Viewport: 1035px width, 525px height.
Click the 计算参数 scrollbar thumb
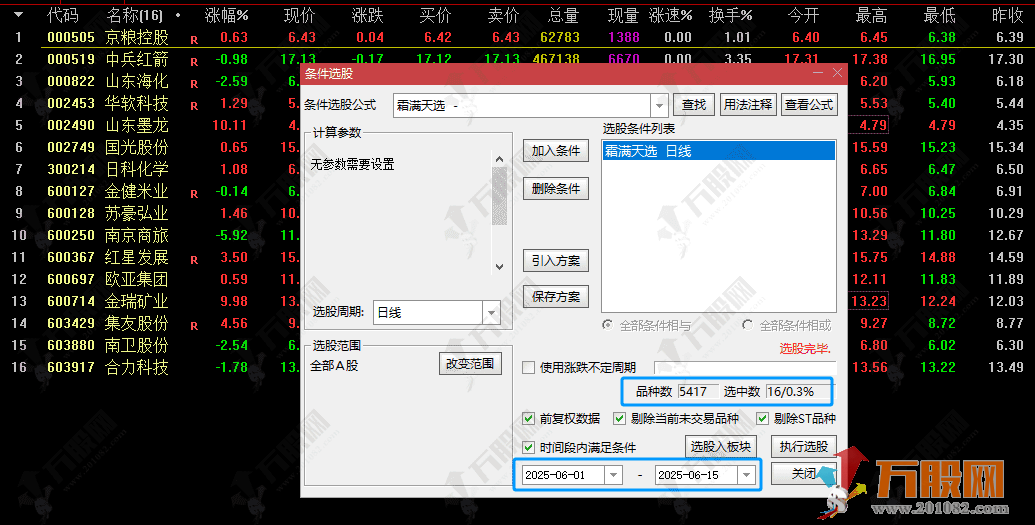coord(500,196)
